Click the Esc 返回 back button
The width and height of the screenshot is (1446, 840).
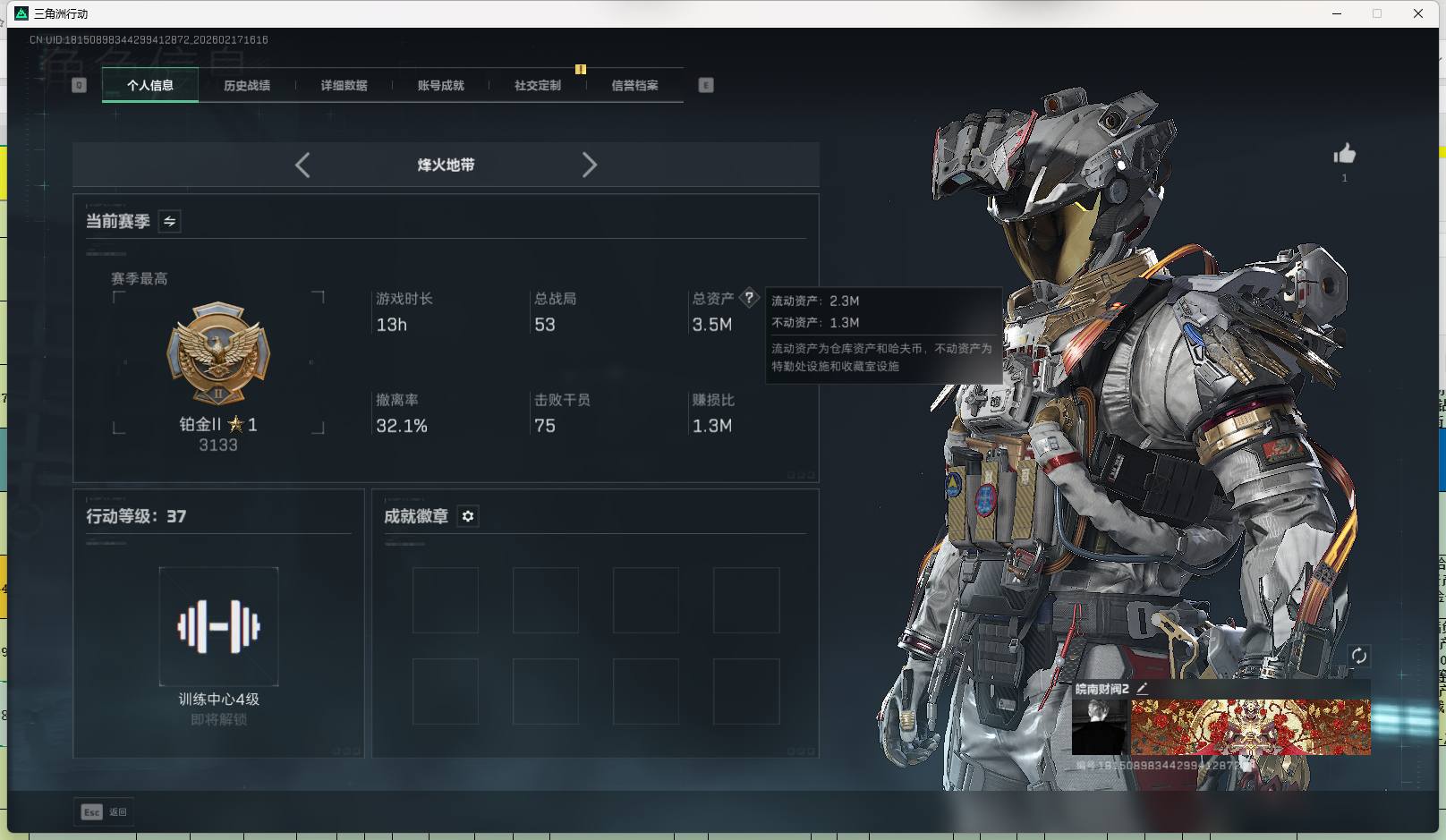104,812
